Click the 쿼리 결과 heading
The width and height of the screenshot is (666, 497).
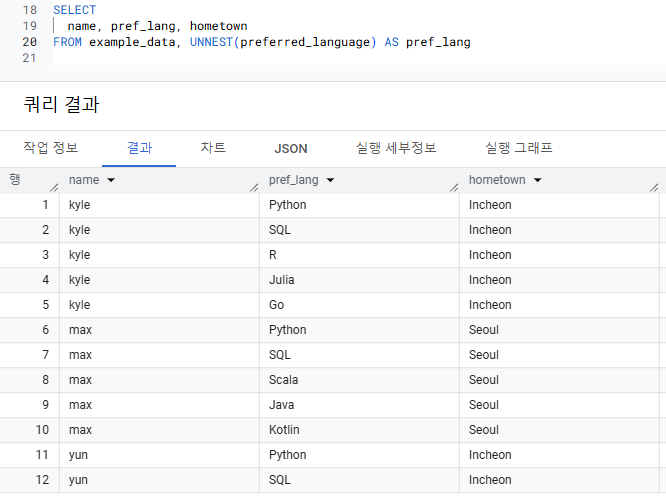(x=61, y=104)
